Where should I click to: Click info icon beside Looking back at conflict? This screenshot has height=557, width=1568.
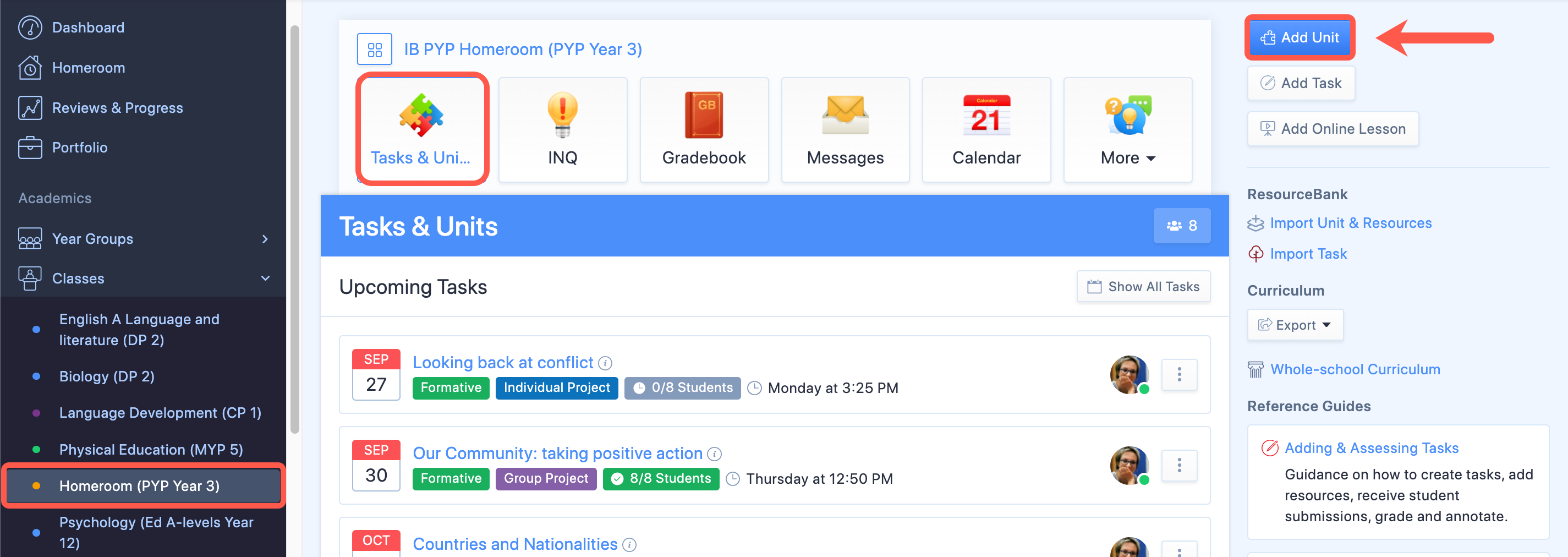click(x=605, y=362)
